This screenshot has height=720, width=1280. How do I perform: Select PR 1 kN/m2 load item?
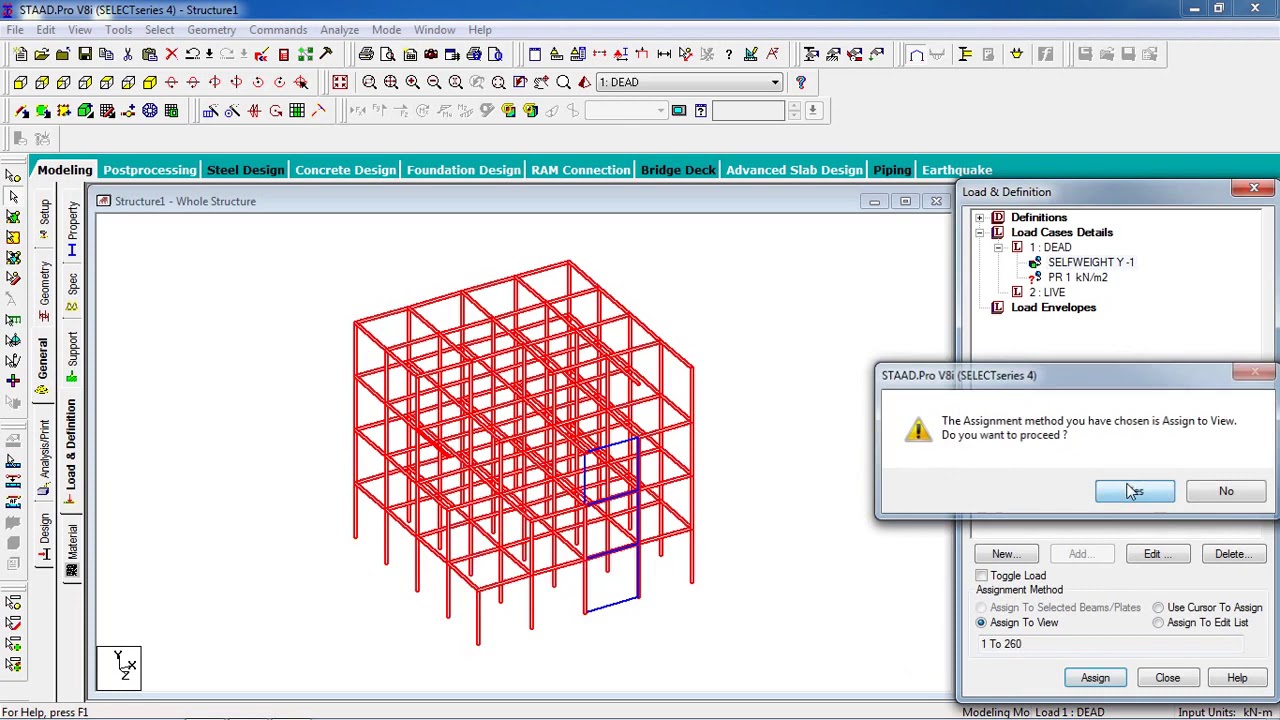click(1077, 277)
